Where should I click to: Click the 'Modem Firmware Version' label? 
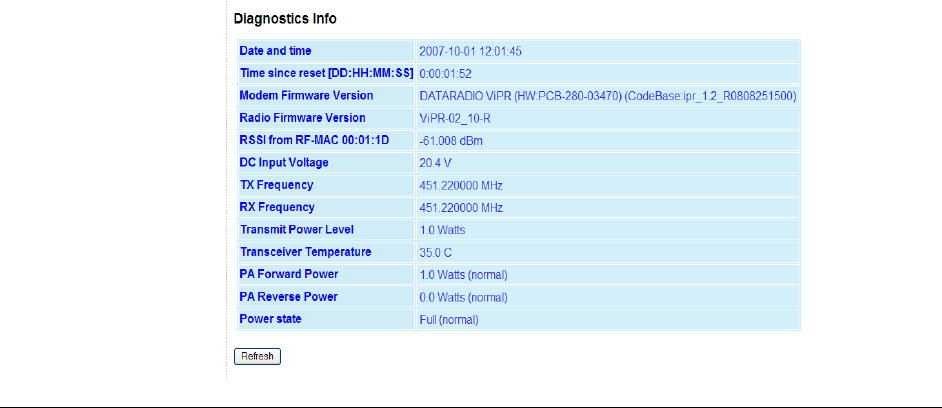(x=306, y=96)
